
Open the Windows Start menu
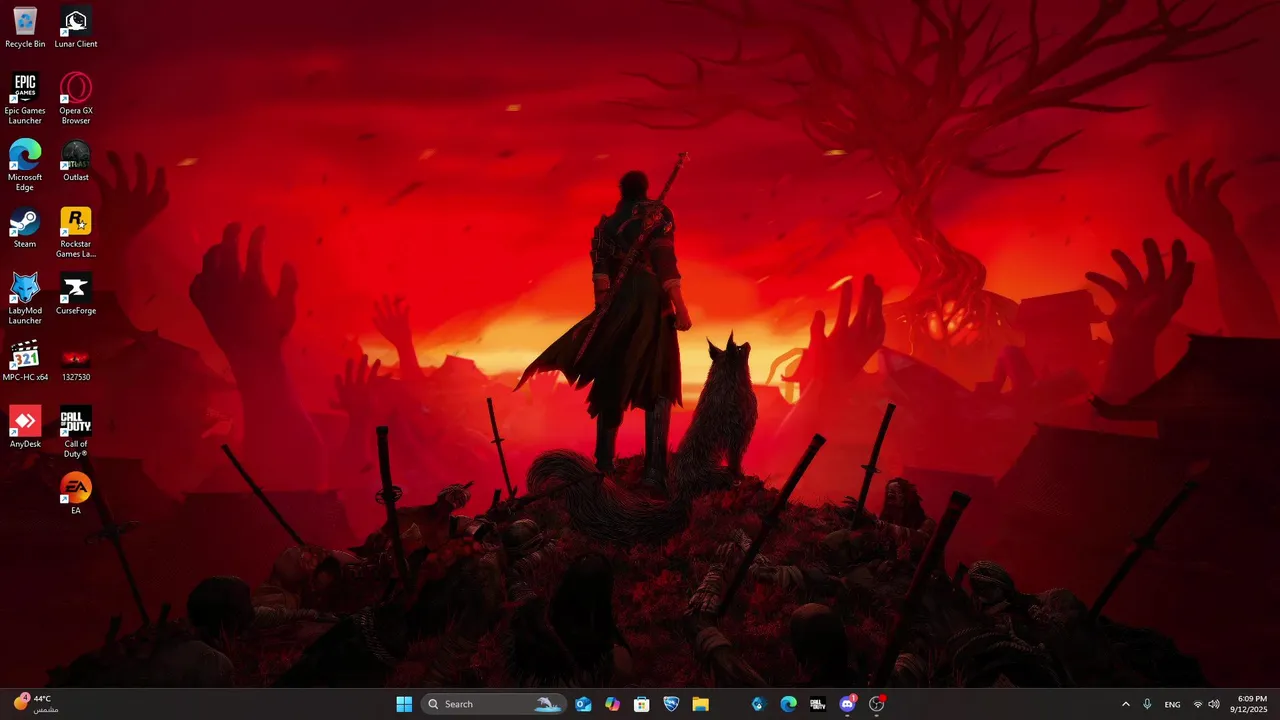point(404,704)
